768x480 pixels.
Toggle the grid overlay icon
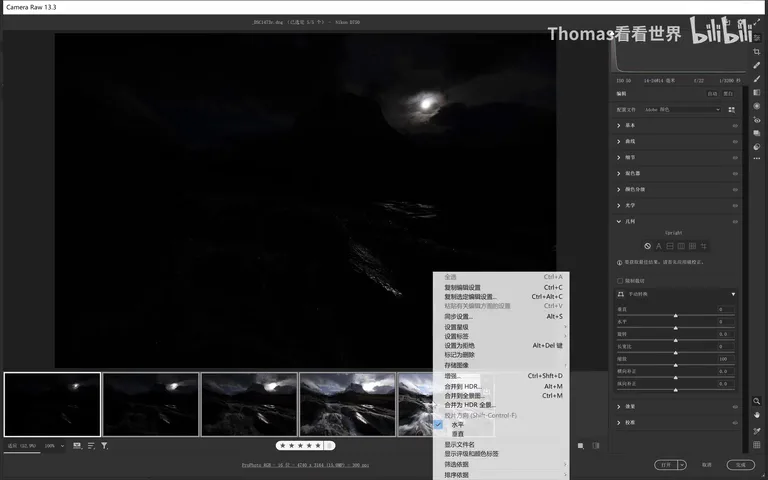tap(757, 445)
